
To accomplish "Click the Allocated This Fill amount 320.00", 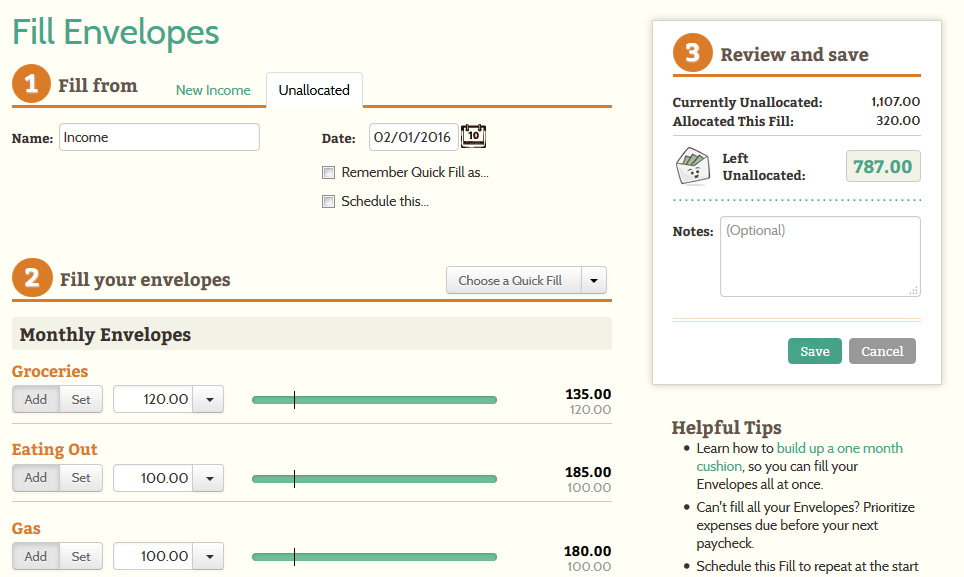I will click(x=898, y=120).
